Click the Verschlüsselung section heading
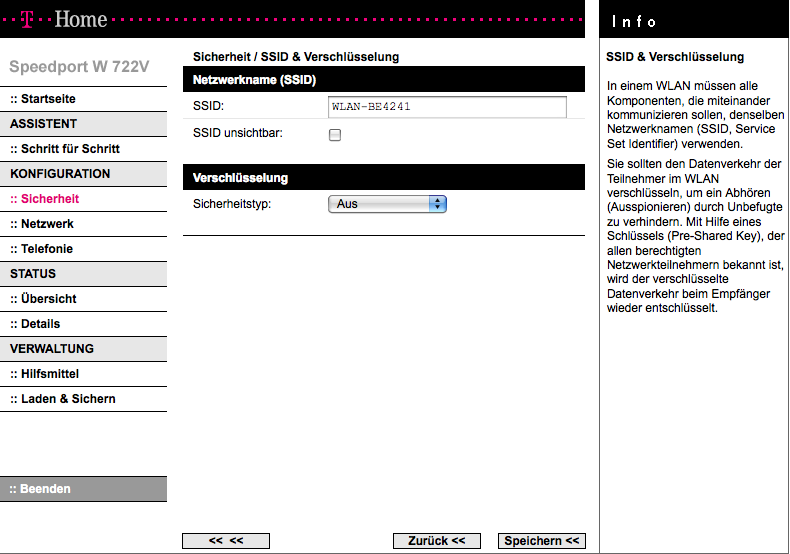 (x=240, y=178)
